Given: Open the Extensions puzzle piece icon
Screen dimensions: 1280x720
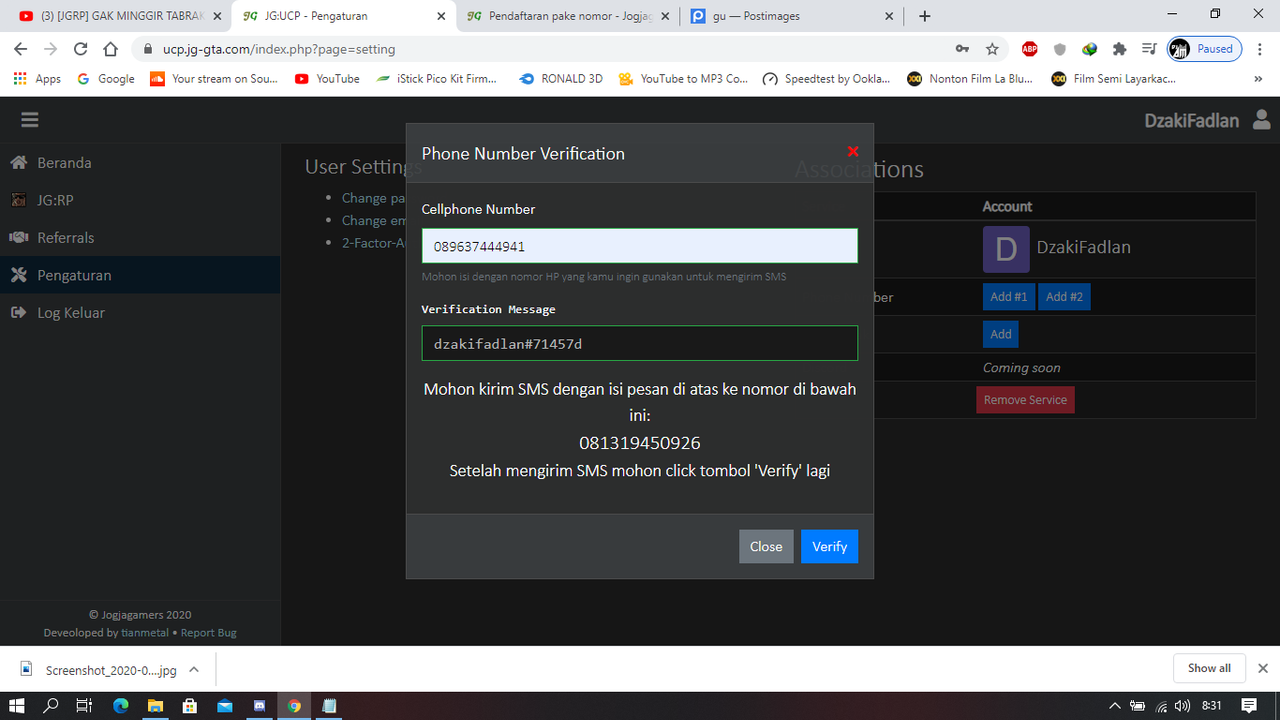Looking at the screenshot, I should (x=1119, y=49).
